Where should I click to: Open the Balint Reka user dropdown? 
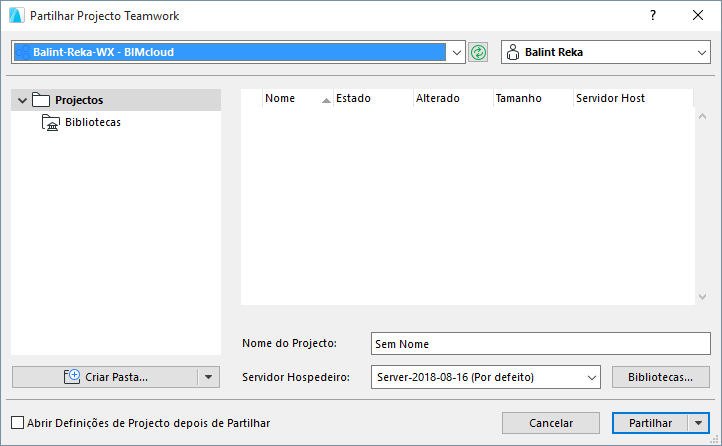pos(701,52)
